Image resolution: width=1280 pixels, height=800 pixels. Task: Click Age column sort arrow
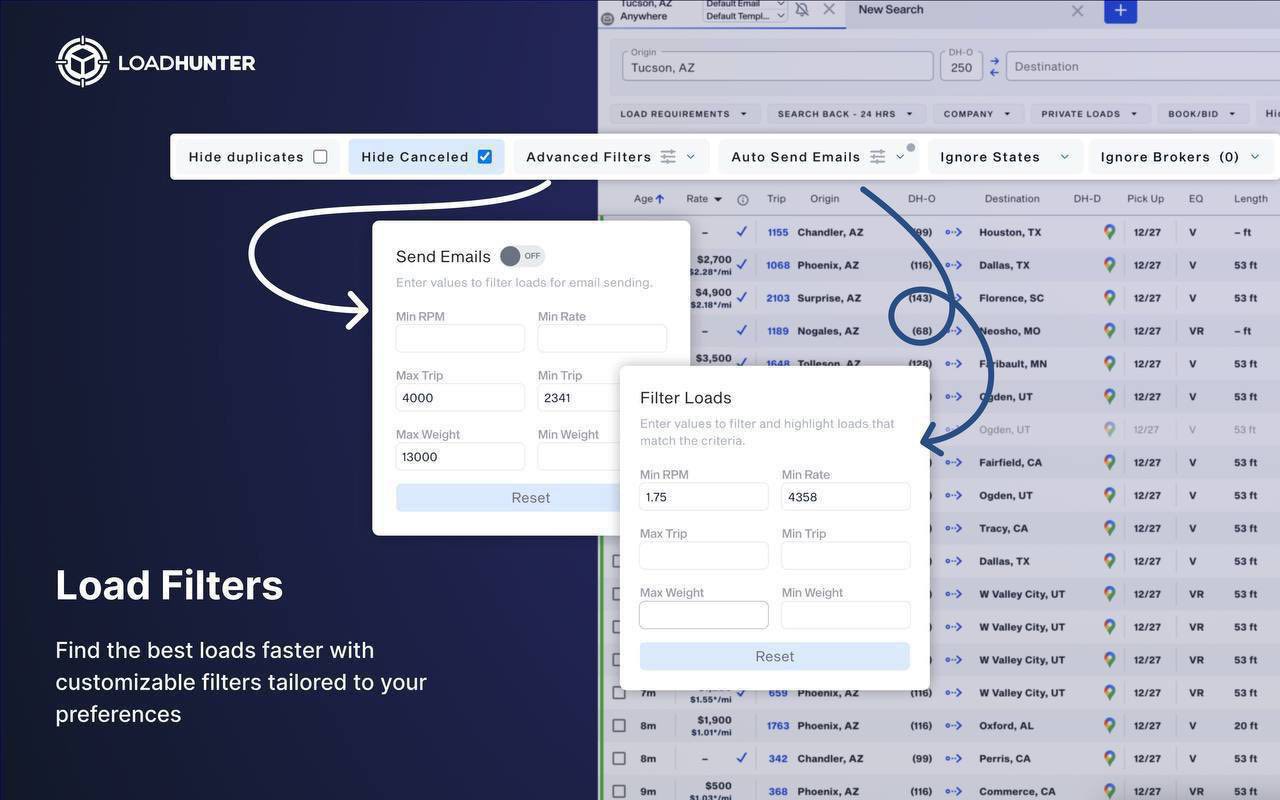click(x=660, y=199)
